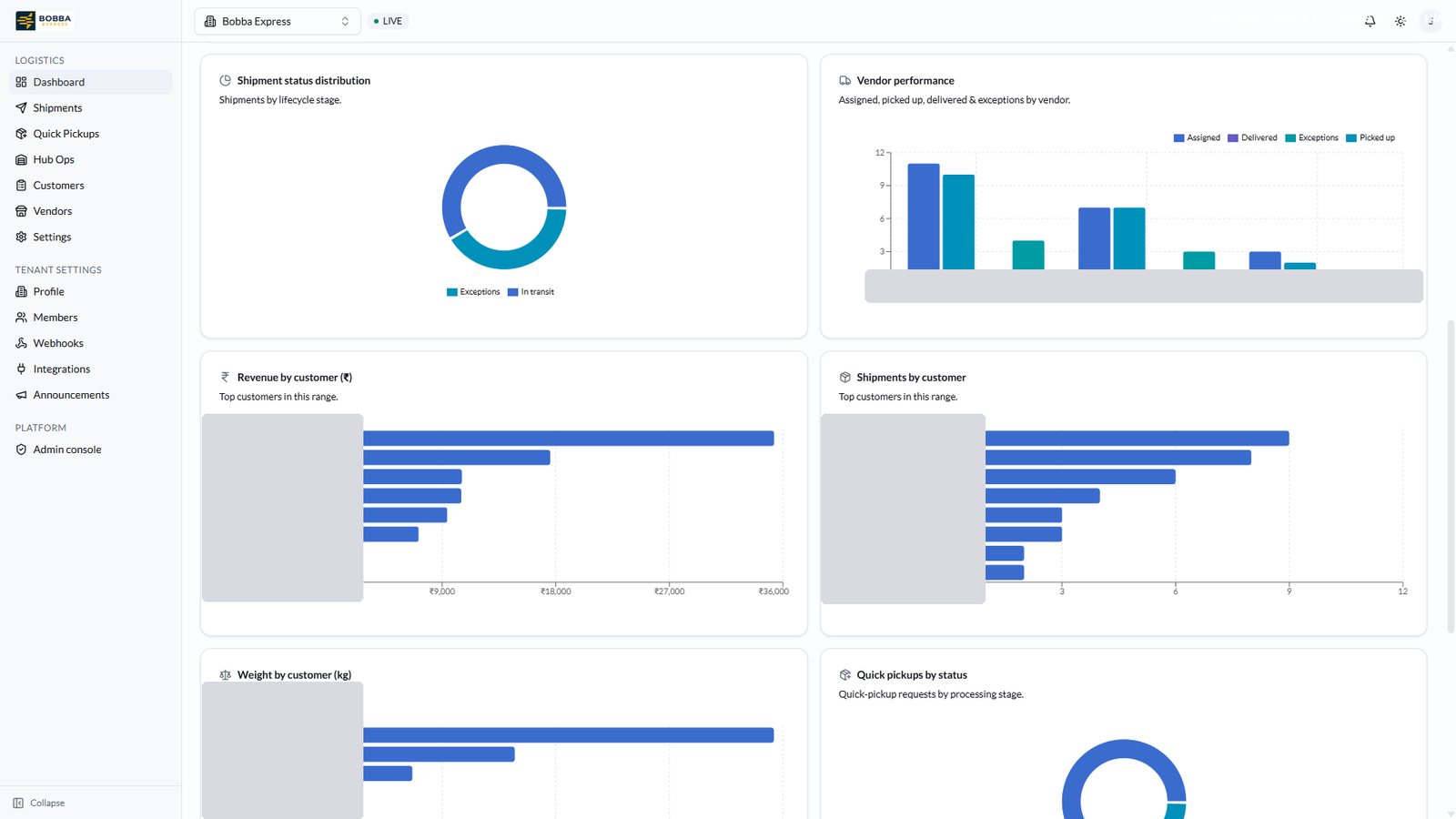This screenshot has height=819, width=1456.
Task: Click the Bobba Express logo
Action: 44,20
